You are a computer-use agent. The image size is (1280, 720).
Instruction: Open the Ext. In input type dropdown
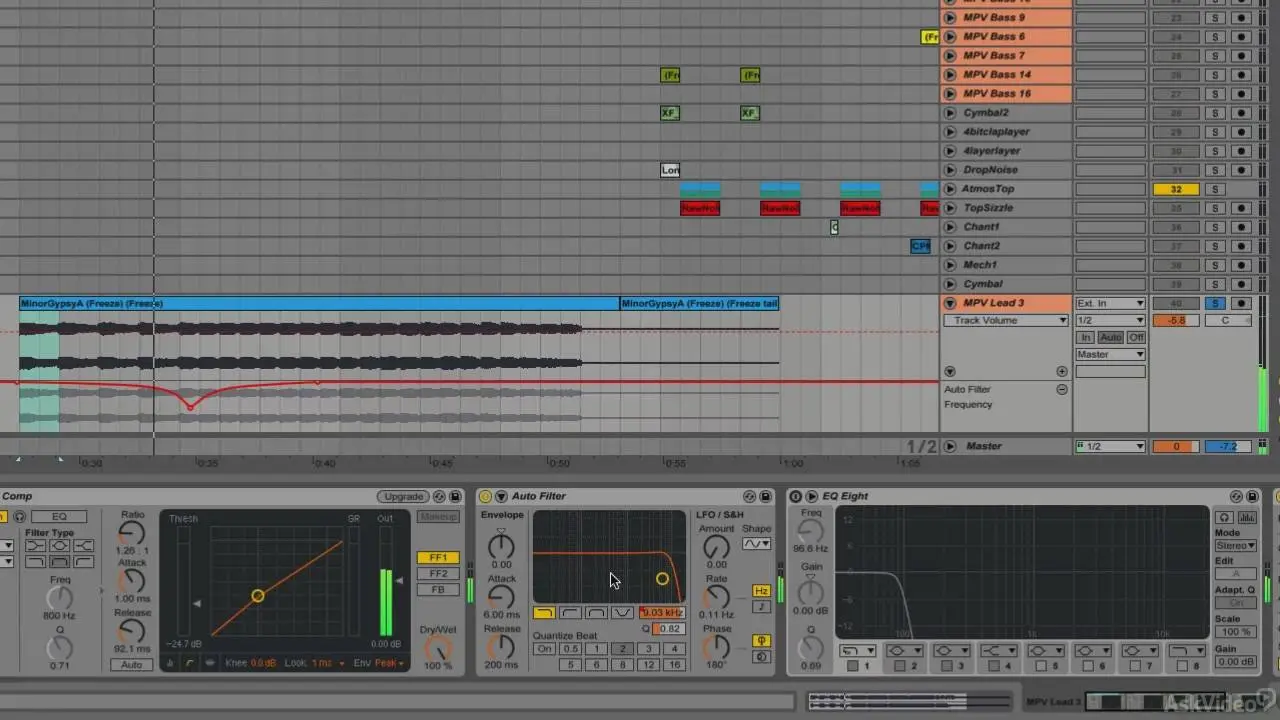[1110, 303]
